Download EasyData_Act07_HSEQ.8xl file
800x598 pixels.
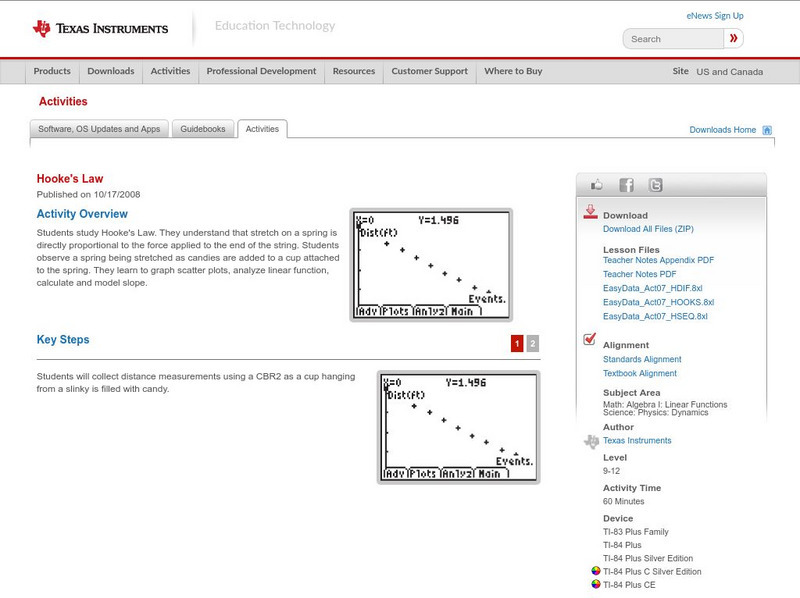point(655,316)
